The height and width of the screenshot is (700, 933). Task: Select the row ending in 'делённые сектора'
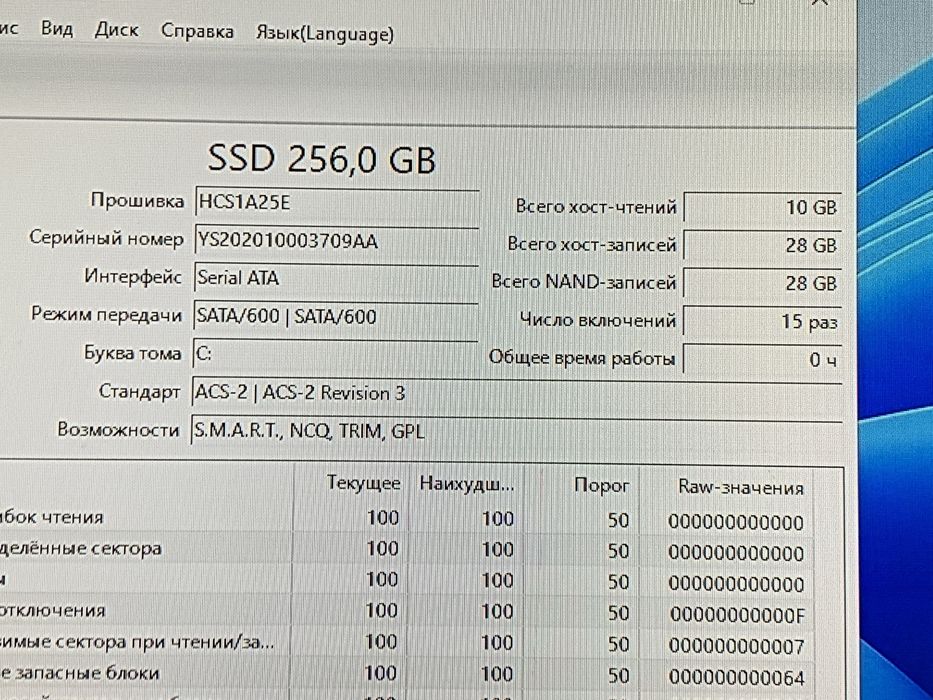pos(406,550)
